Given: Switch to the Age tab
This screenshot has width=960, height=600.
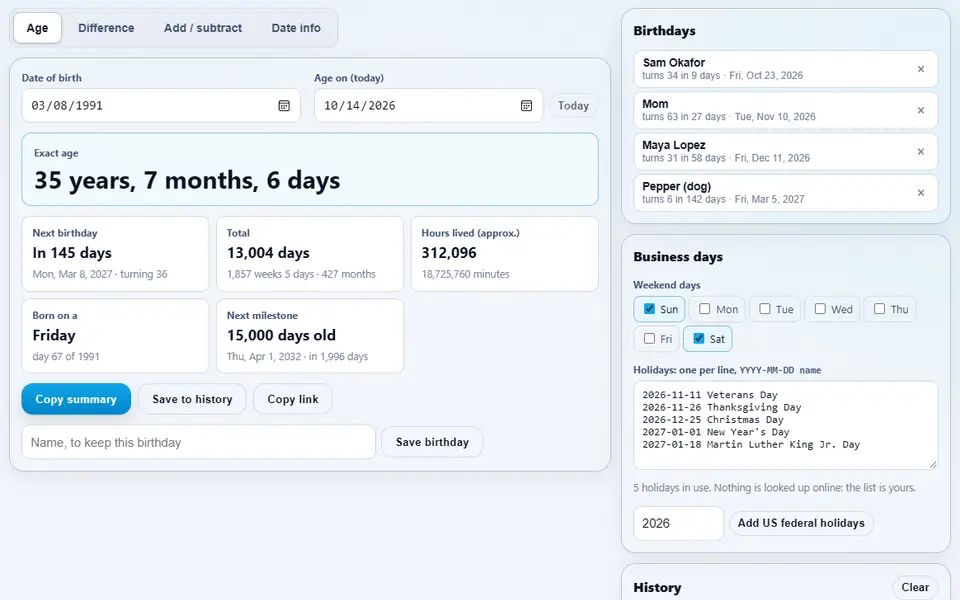Looking at the screenshot, I should [37, 28].
